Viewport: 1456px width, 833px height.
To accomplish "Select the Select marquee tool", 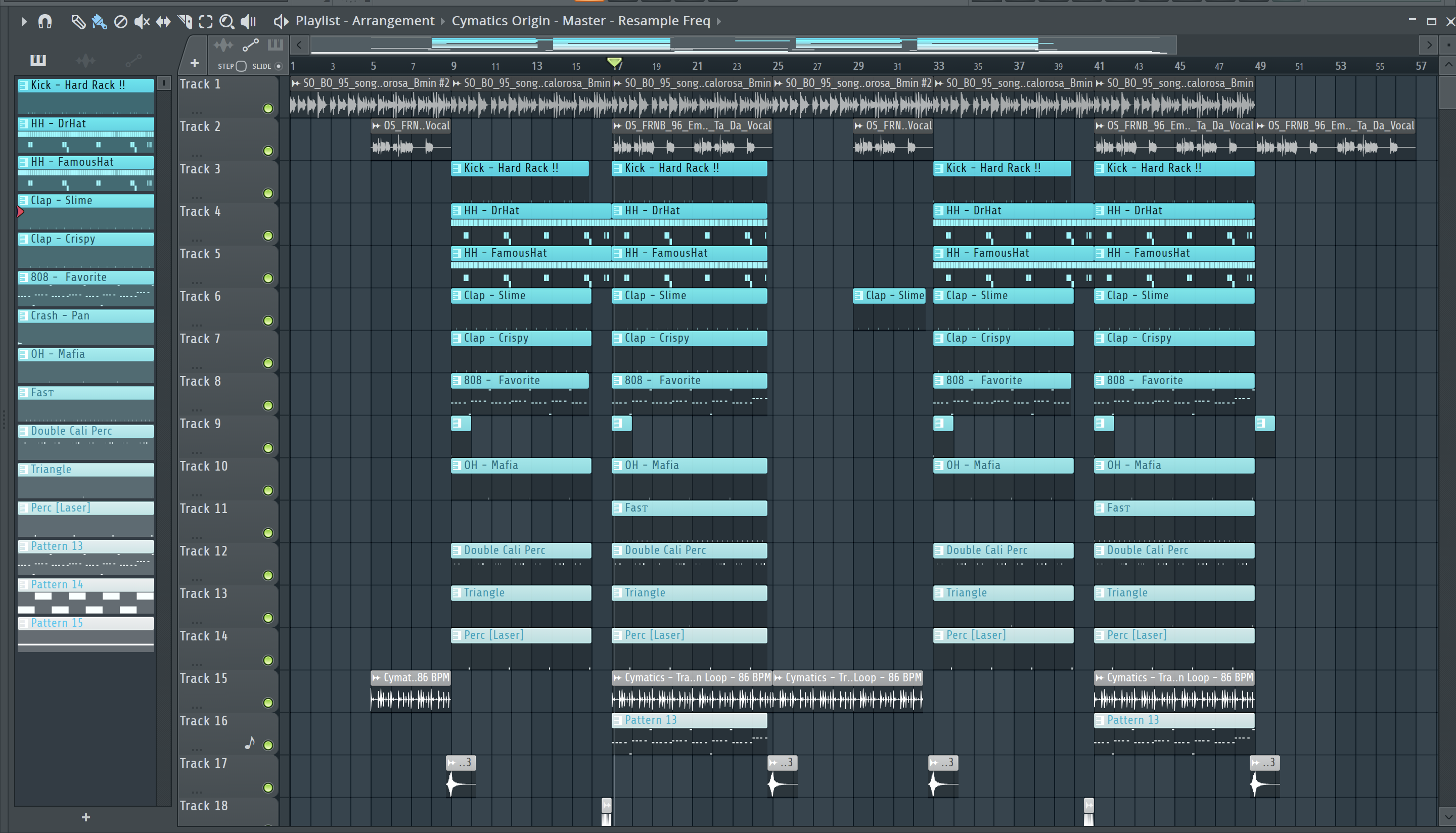I will click(205, 22).
